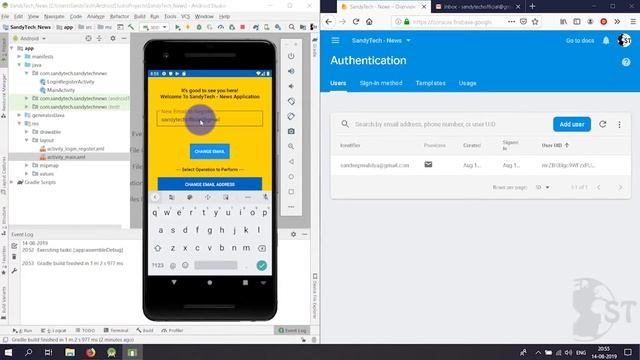
Task: Open the Logcat tool window
Action: (x=54, y=330)
